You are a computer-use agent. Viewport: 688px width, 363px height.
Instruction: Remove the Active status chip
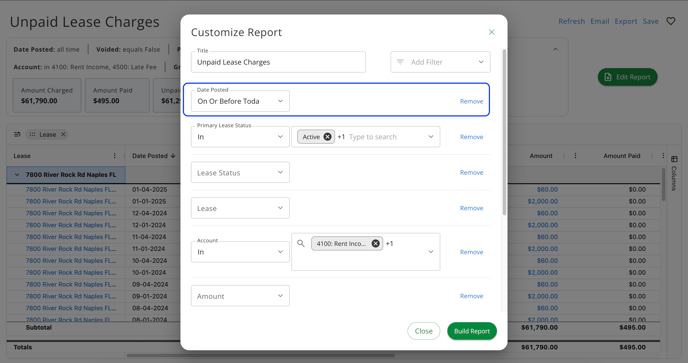click(327, 137)
